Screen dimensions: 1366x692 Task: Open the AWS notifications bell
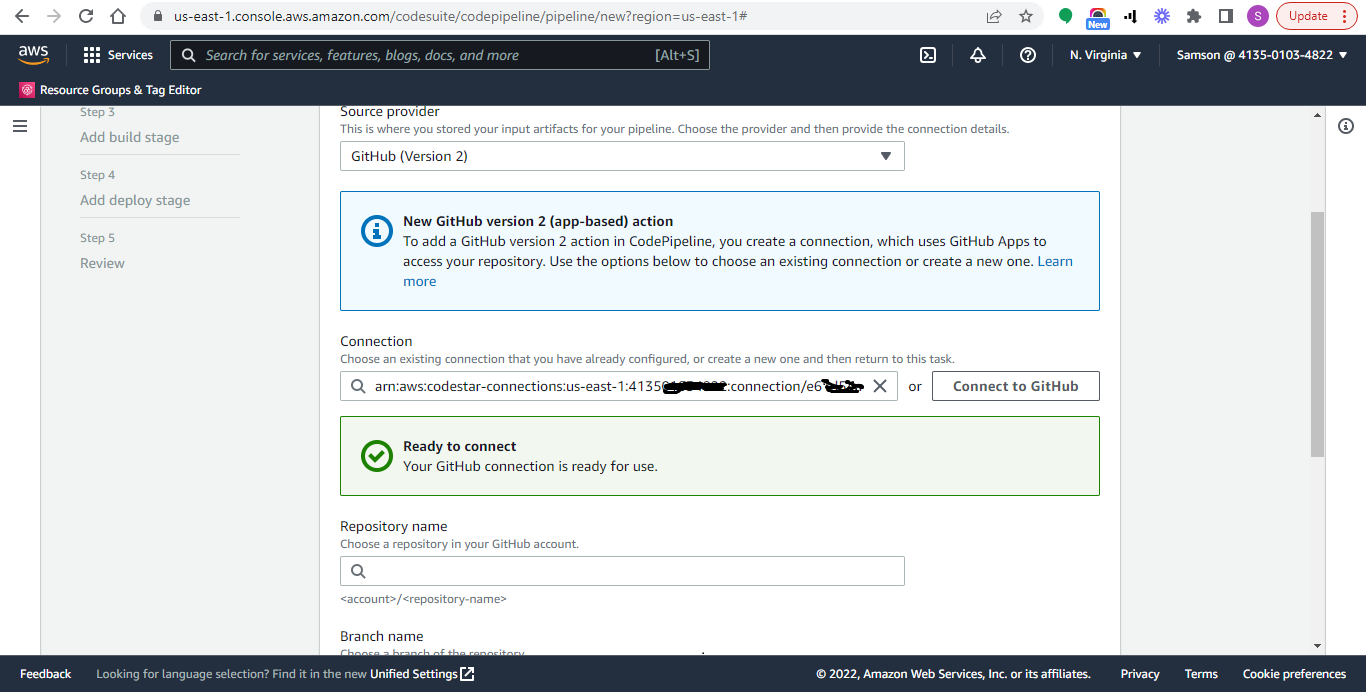[978, 55]
